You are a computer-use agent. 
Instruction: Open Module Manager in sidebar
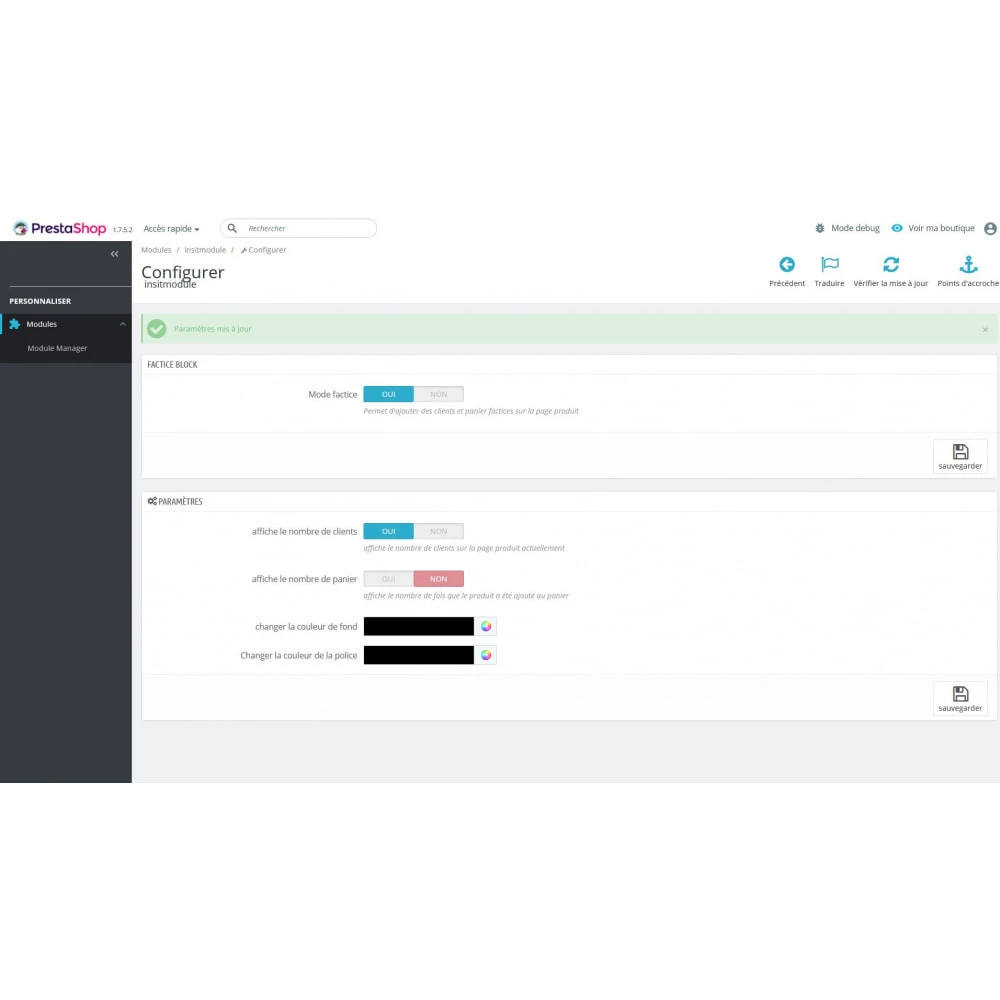pos(57,349)
